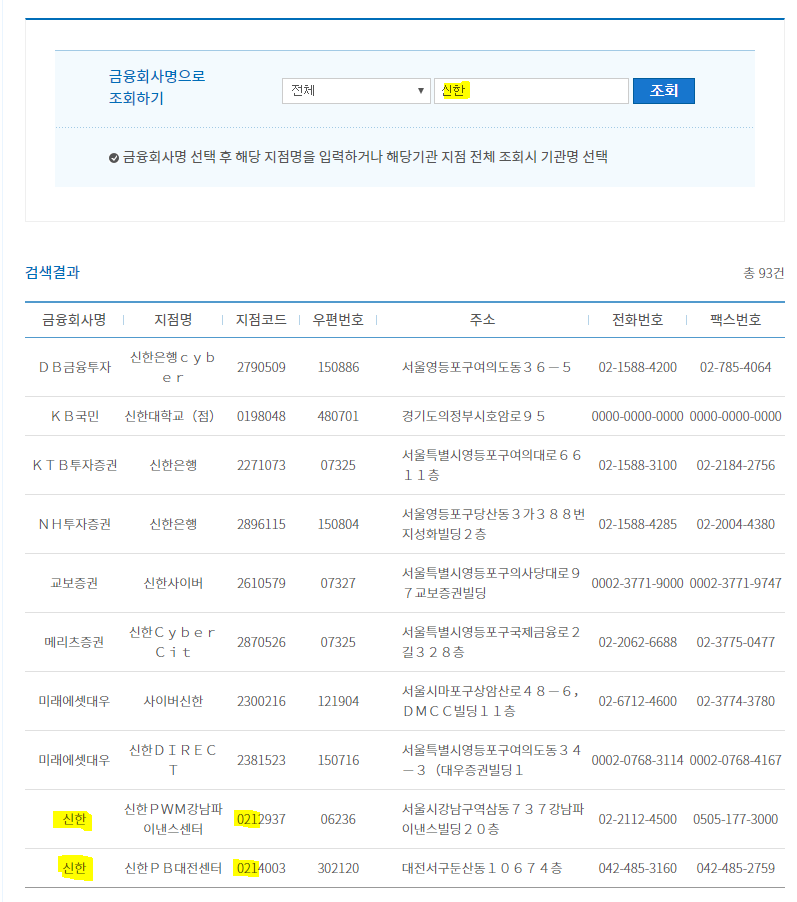Click the 신한ＰＢ대전센터 branch name

pyautogui.click(x=173, y=868)
